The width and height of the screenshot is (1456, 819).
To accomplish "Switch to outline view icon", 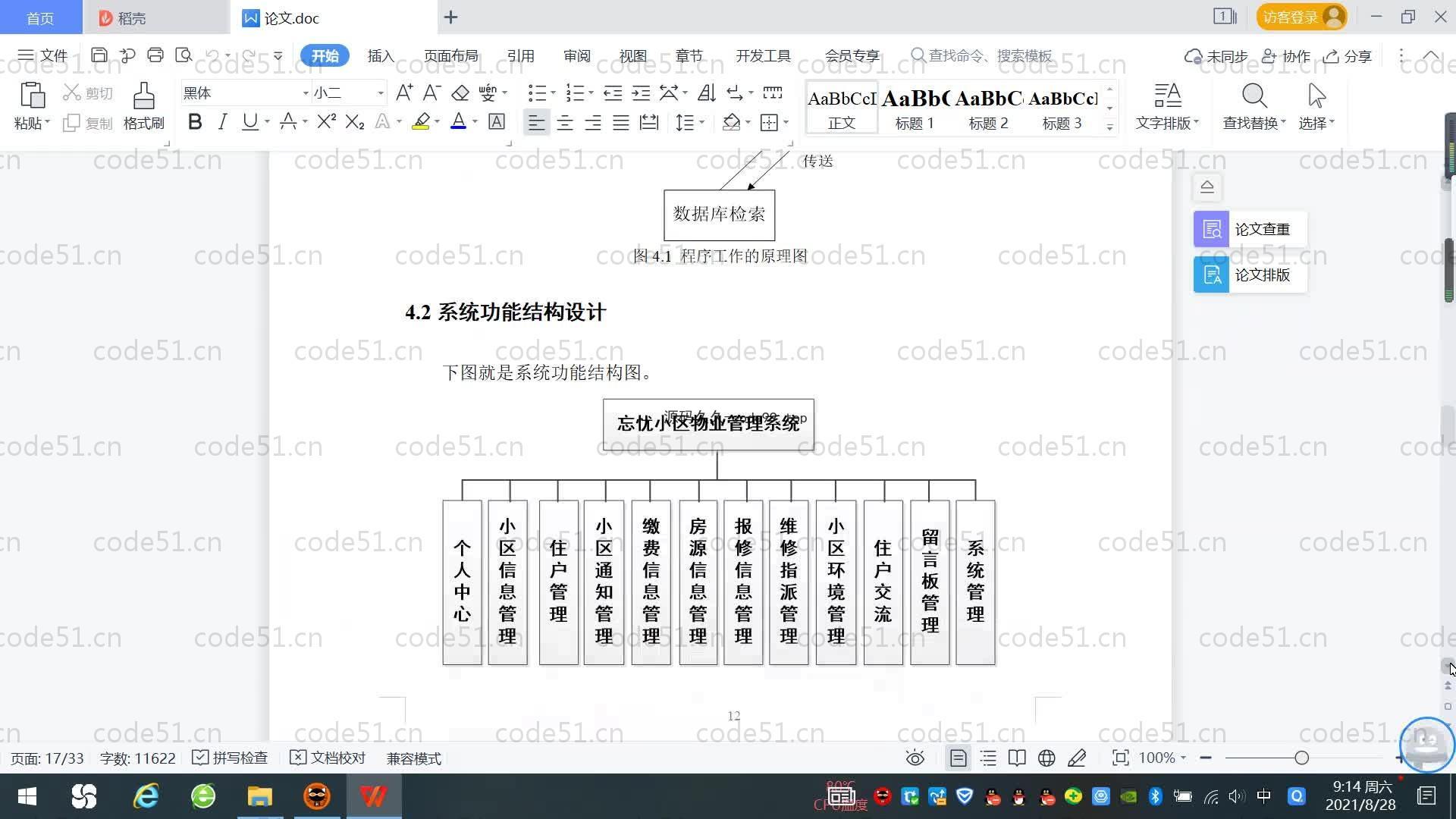I will coord(988,758).
